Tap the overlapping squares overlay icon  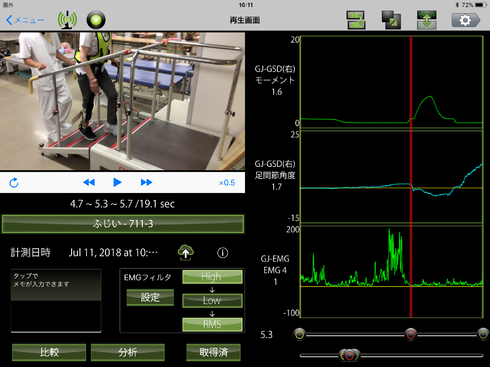click(391, 20)
